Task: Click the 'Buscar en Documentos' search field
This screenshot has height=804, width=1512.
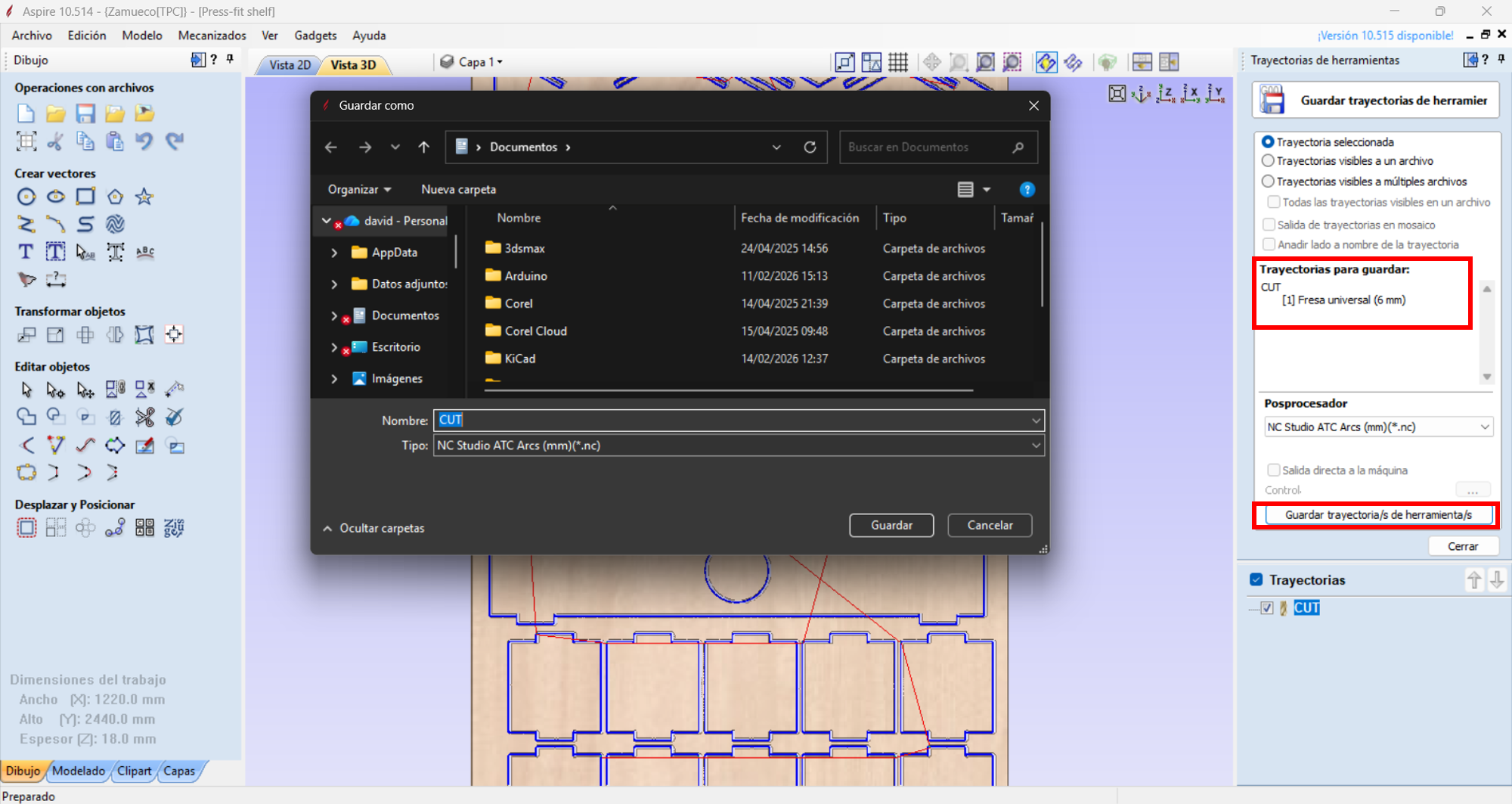Action: (x=938, y=147)
